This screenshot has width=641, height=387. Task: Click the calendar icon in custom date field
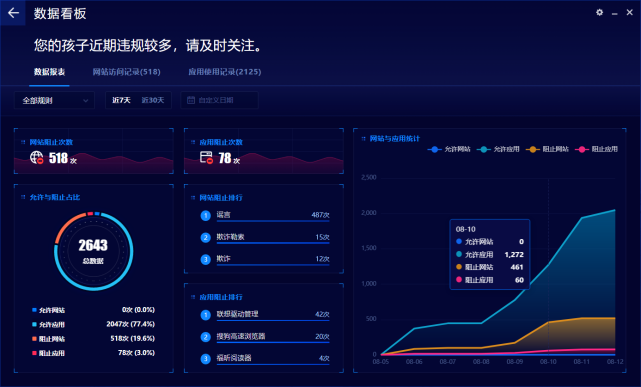(191, 100)
